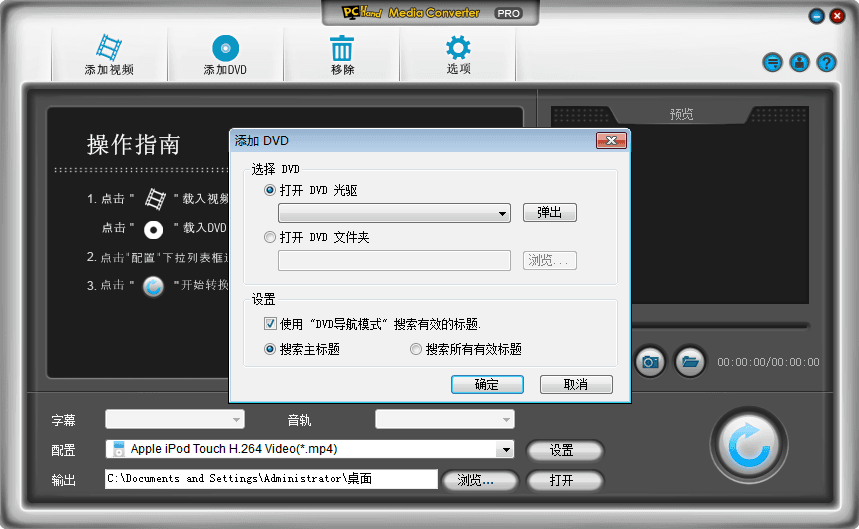
Task: Select the Open DVD drive (打开 DVD 光驱) radio button
Action: coord(270,190)
